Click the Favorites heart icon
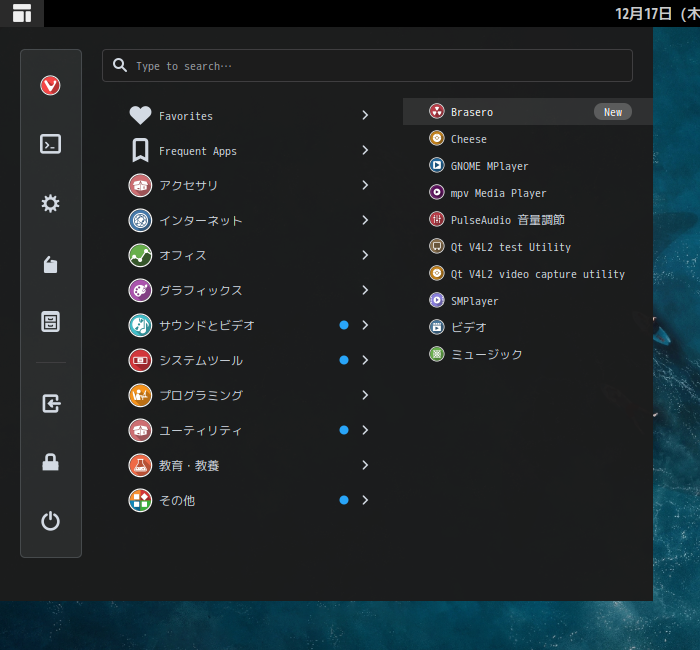 click(x=140, y=115)
